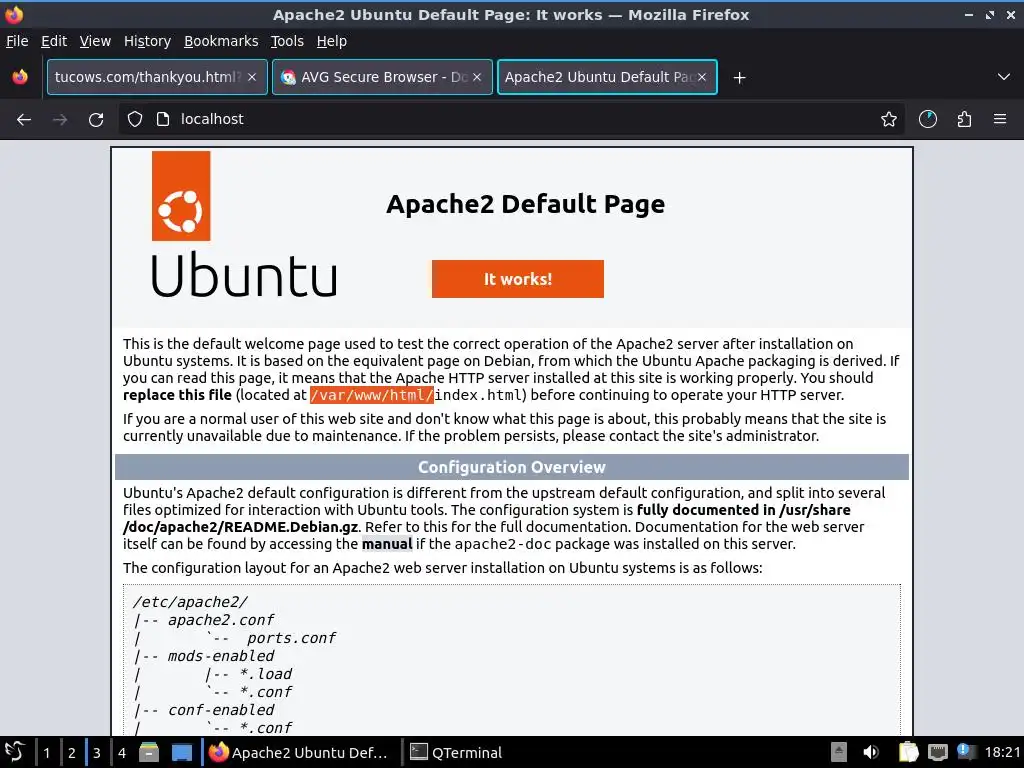Image resolution: width=1024 pixels, height=768 pixels.
Task: Click the It works! orange banner
Action: [x=517, y=279]
